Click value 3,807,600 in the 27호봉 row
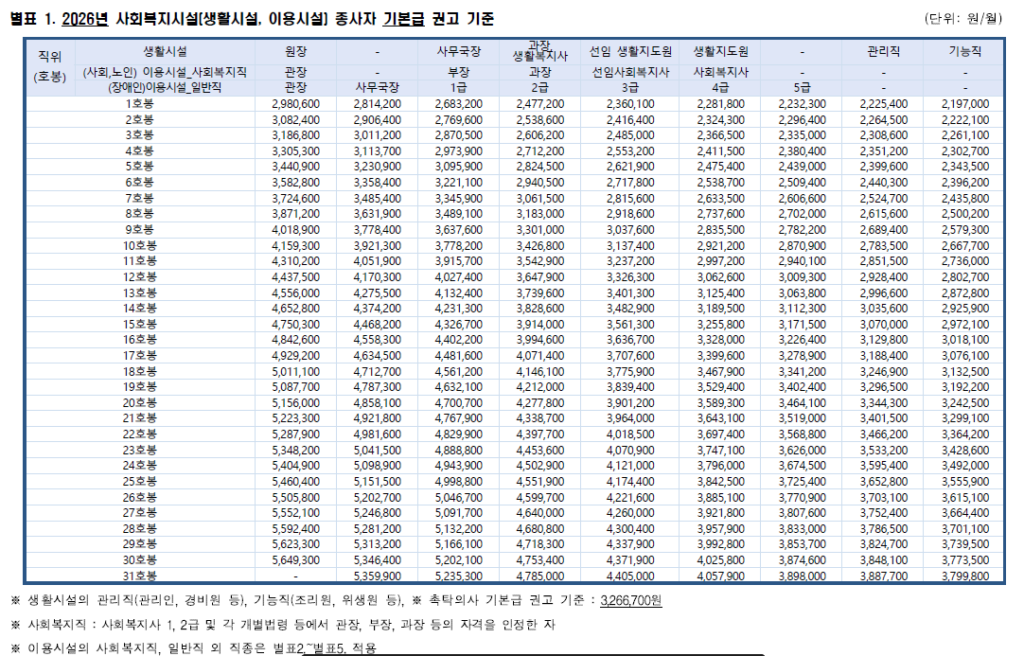This screenshot has height=656, width=1024. [802, 513]
